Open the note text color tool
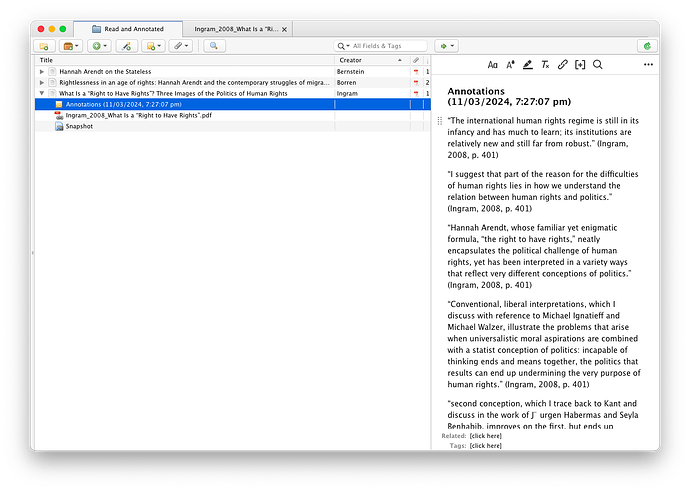 tap(510, 65)
